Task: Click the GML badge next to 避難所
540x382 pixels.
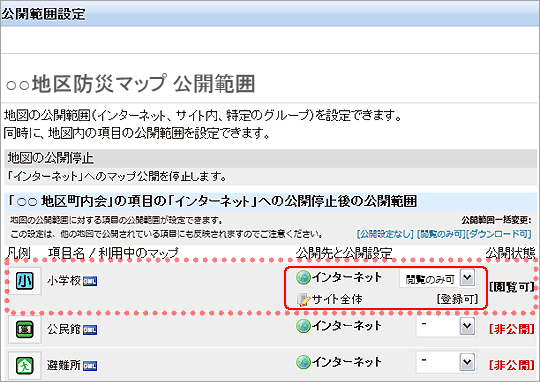Action: 90,366
